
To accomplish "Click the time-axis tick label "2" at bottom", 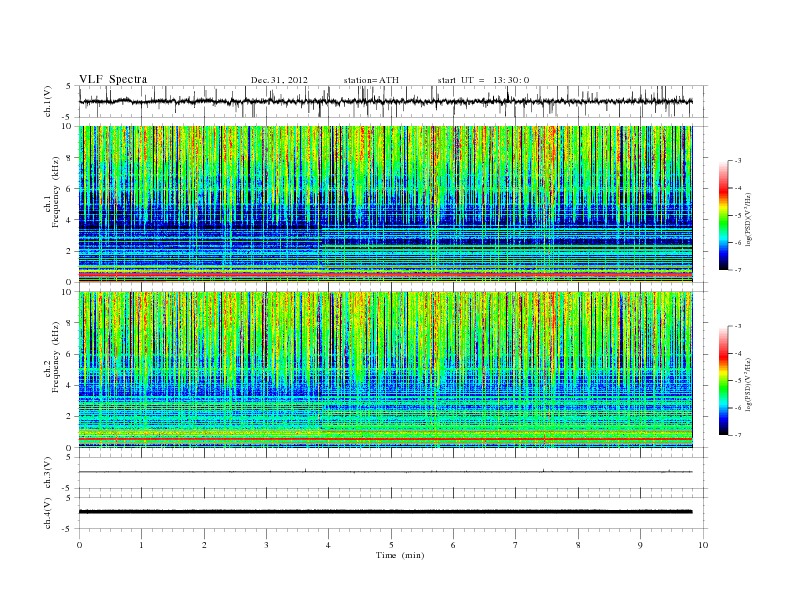I will 204,545.
